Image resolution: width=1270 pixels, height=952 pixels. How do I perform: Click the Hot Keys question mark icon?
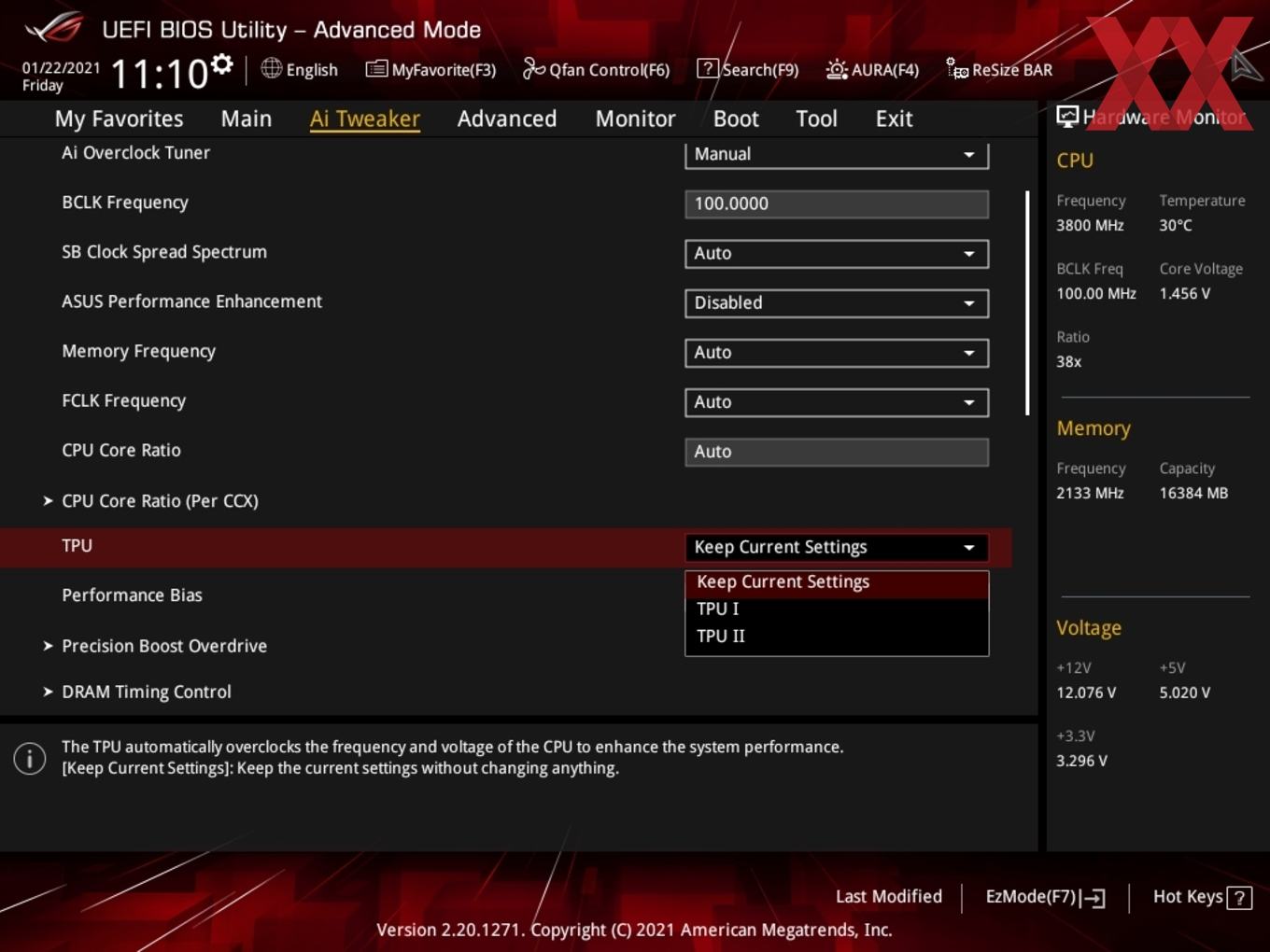point(1239,898)
